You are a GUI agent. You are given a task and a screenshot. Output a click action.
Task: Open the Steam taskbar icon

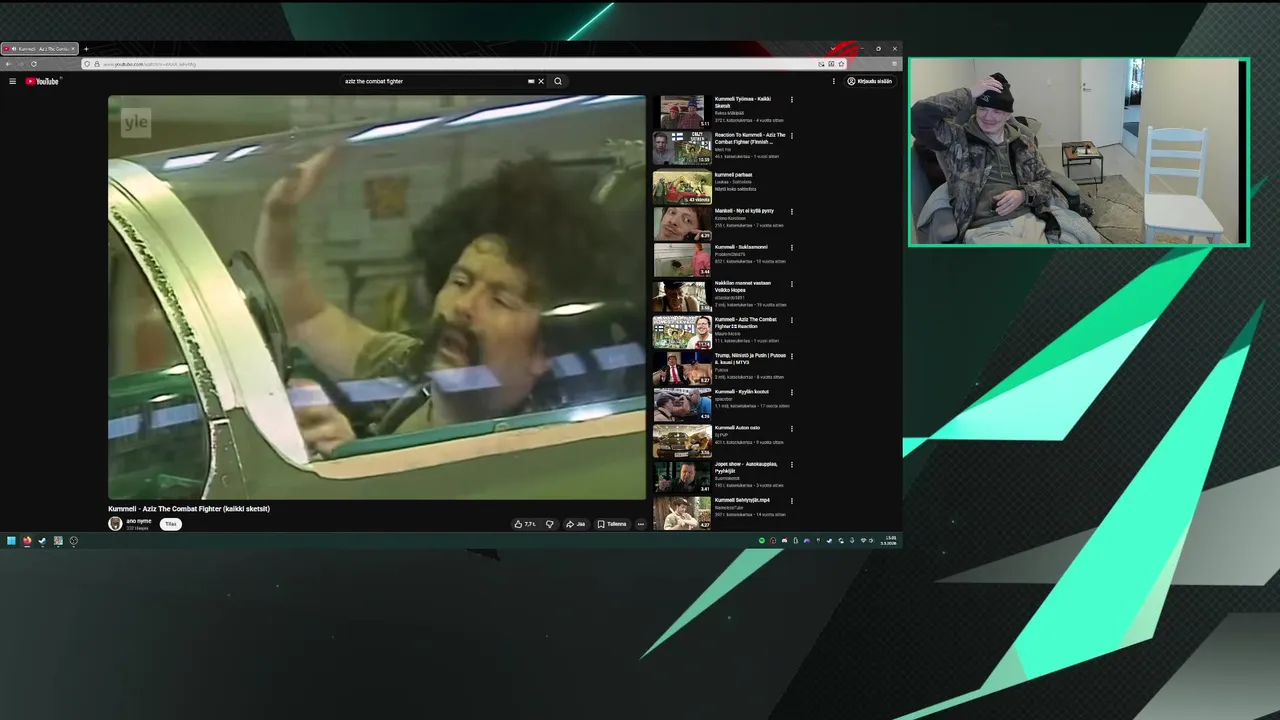point(42,541)
